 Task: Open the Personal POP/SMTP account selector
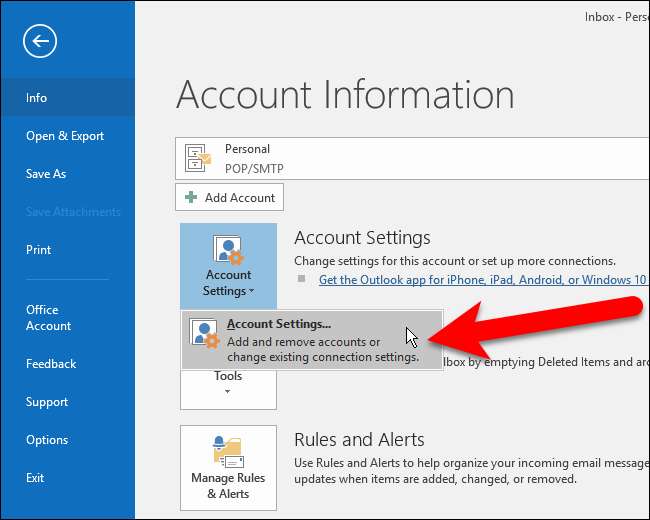[410, 158]
